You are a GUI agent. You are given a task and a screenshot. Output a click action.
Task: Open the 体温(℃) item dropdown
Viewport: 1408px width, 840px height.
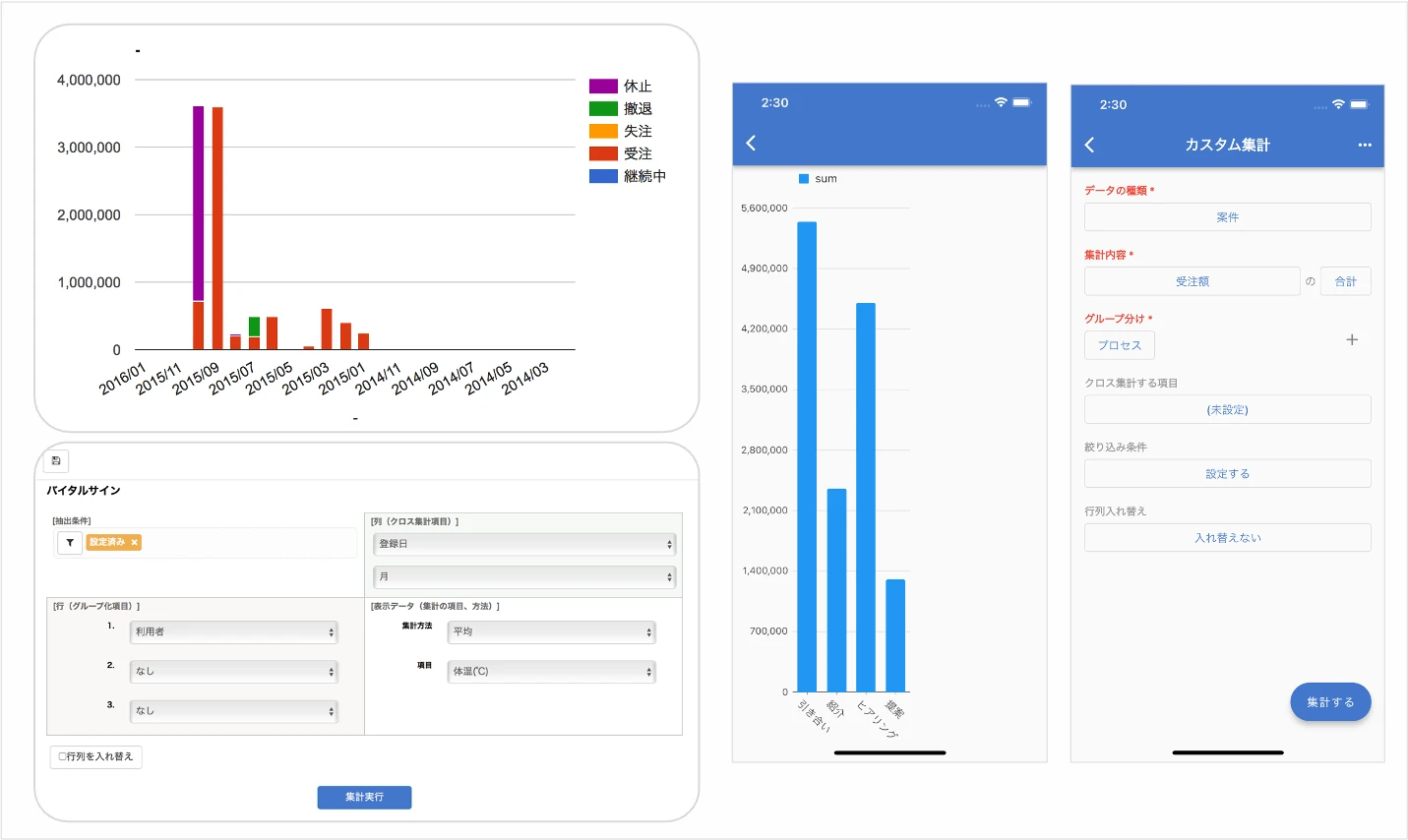click(x=551, y=672)
